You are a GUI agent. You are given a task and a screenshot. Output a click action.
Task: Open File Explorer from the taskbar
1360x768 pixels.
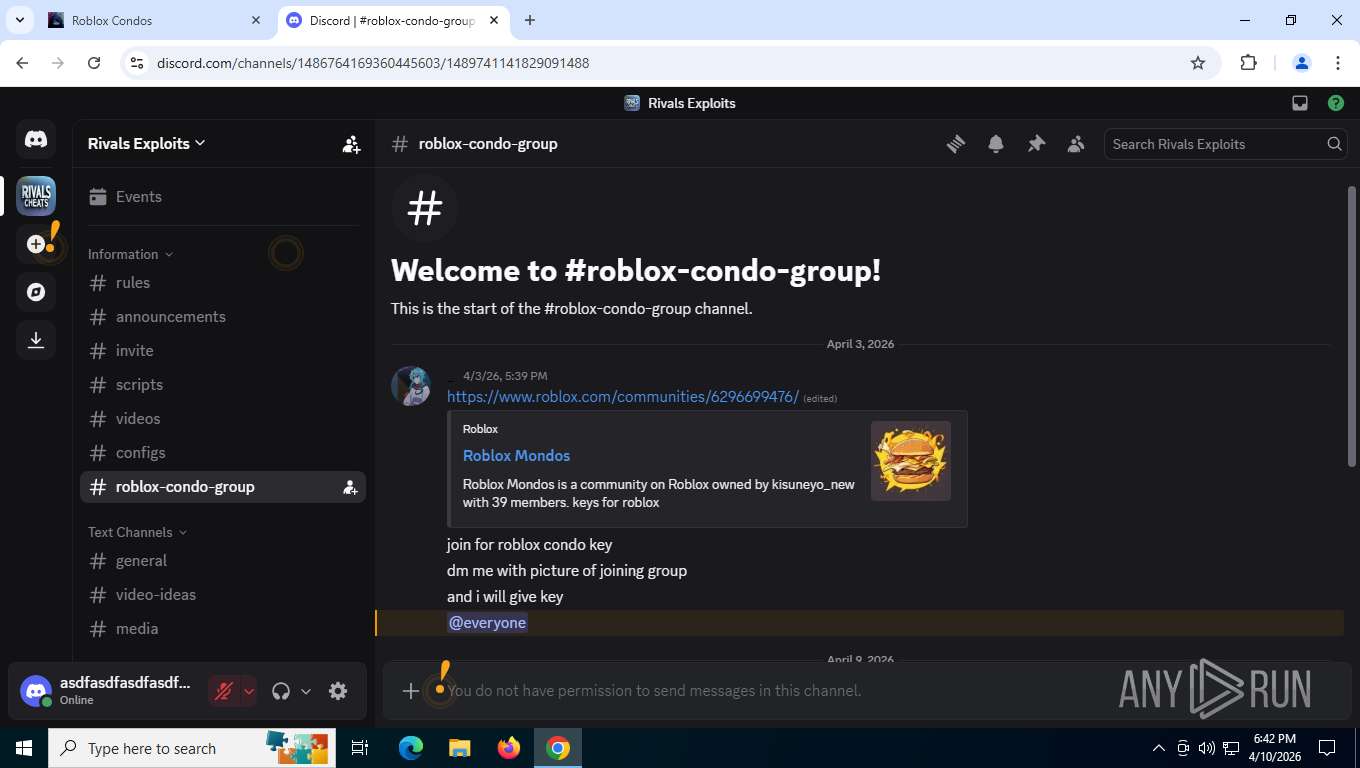coord(459,748)
